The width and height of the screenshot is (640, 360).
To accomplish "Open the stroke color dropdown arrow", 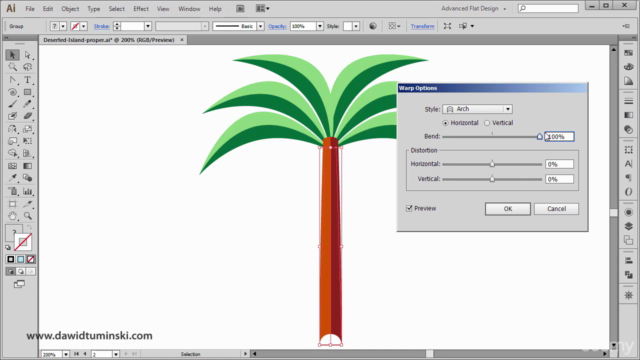I will (x=83, y=26).
